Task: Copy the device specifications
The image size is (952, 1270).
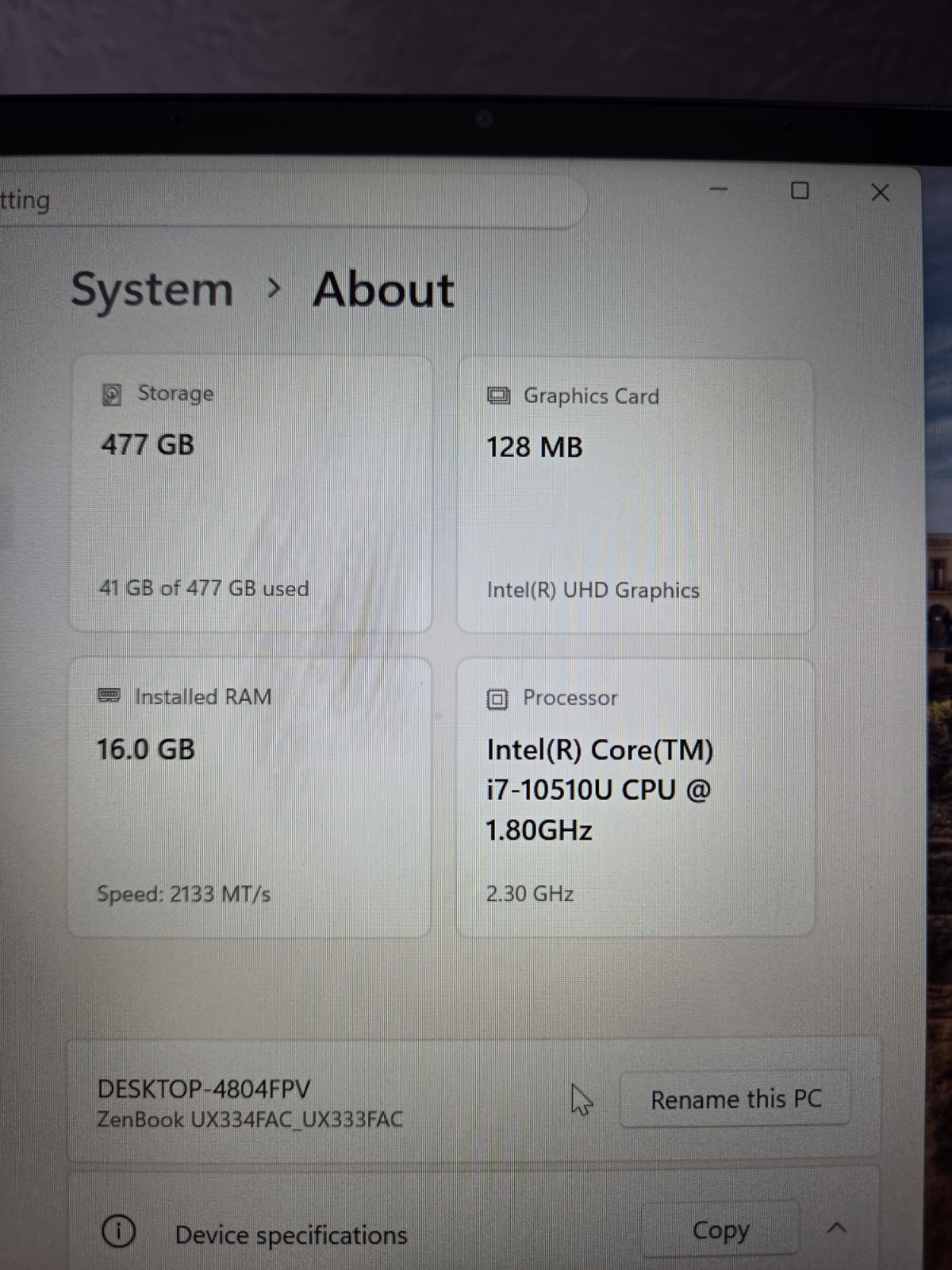Action: 720,1230
